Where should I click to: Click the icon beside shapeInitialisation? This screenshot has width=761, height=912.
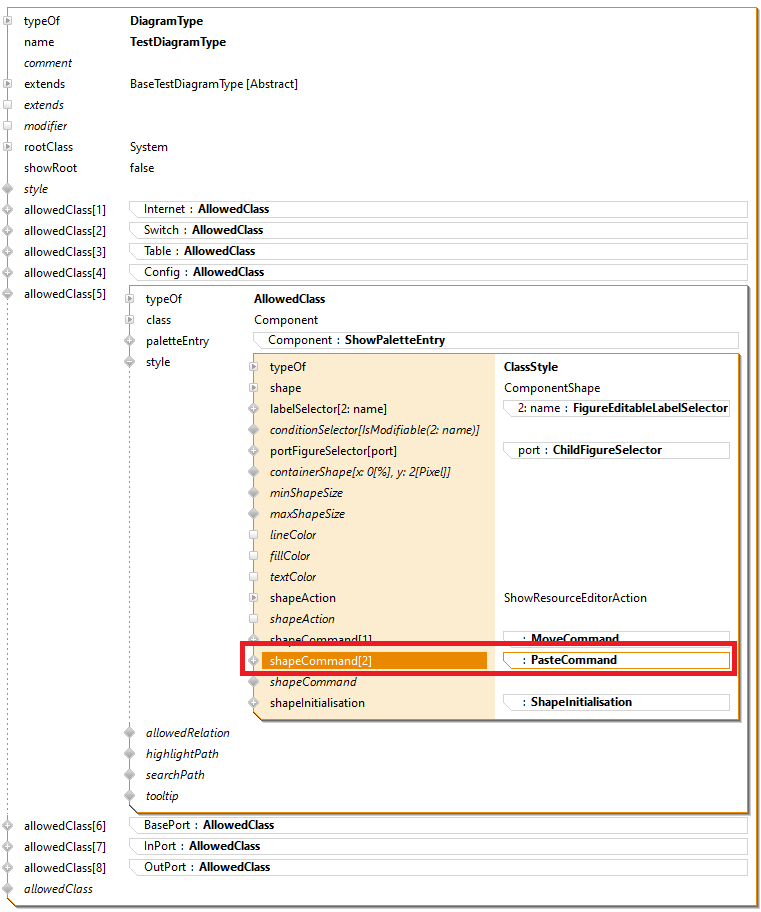pyautogui.click(x=253, y=703)
